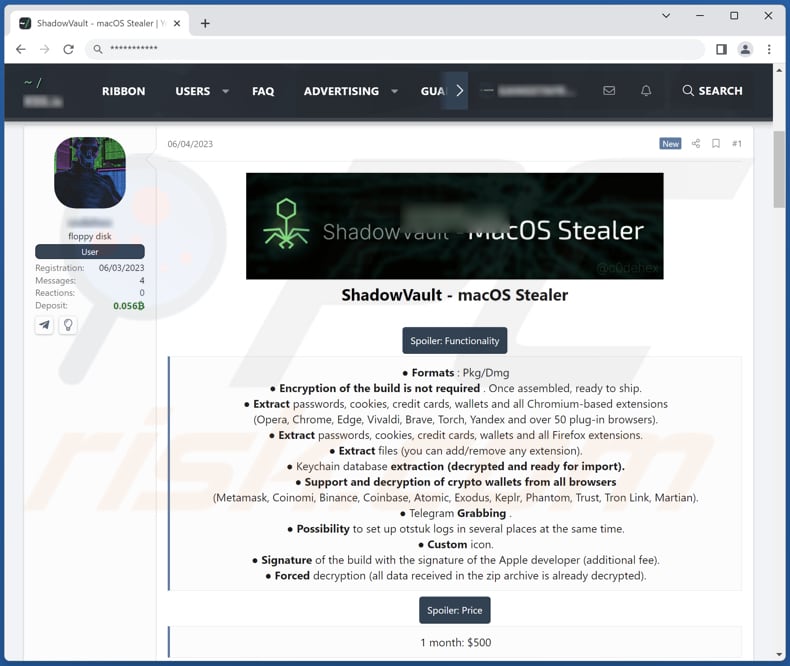Bookmark the post with the bookmark icon

coord(716,144)
